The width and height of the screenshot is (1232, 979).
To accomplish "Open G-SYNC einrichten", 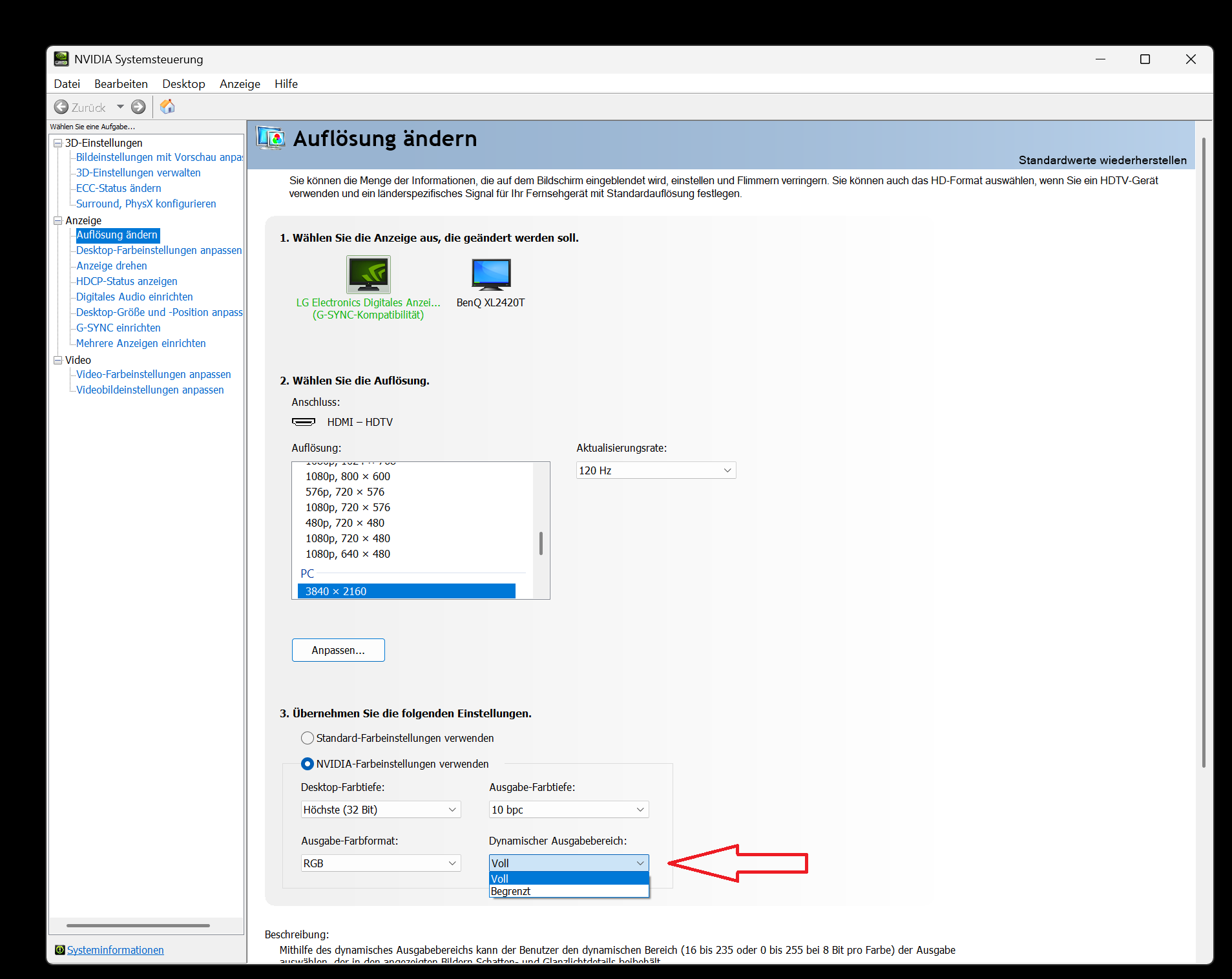I will coord(118,328).
